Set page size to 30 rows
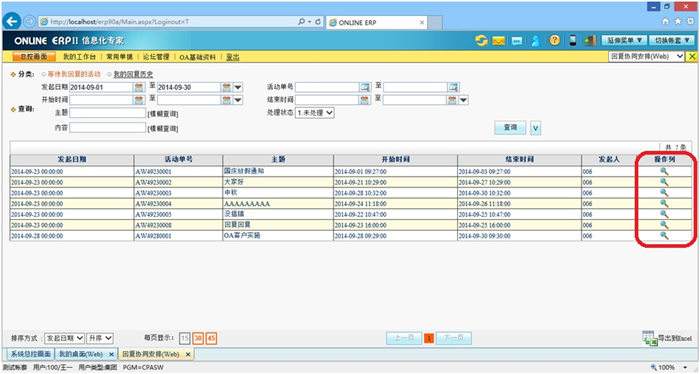This screenshot has width=700, height=374. point(198,338)
